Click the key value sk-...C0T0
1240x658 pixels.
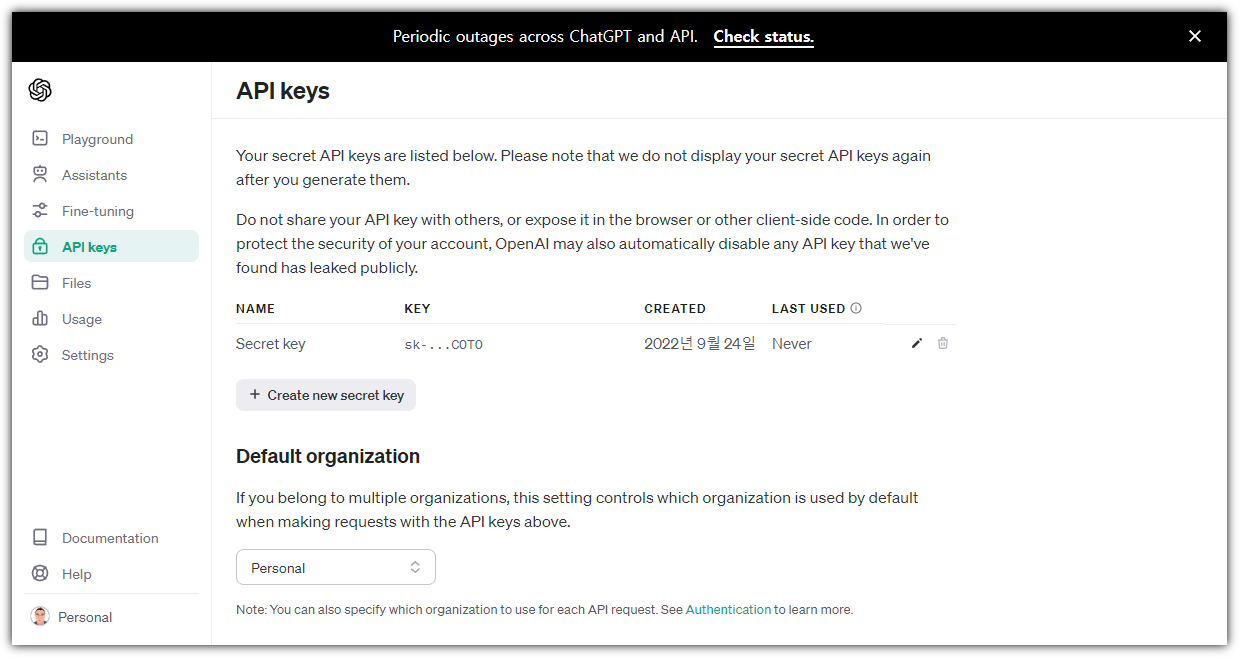[443, 344]
